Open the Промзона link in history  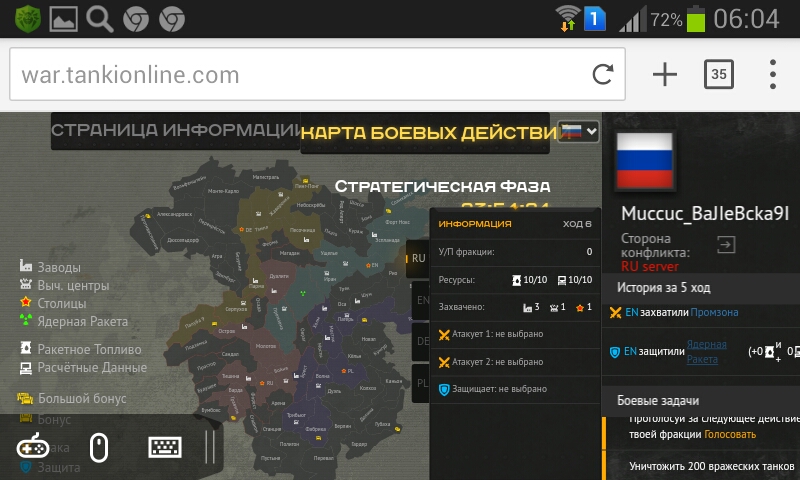(x=714, y=312)
